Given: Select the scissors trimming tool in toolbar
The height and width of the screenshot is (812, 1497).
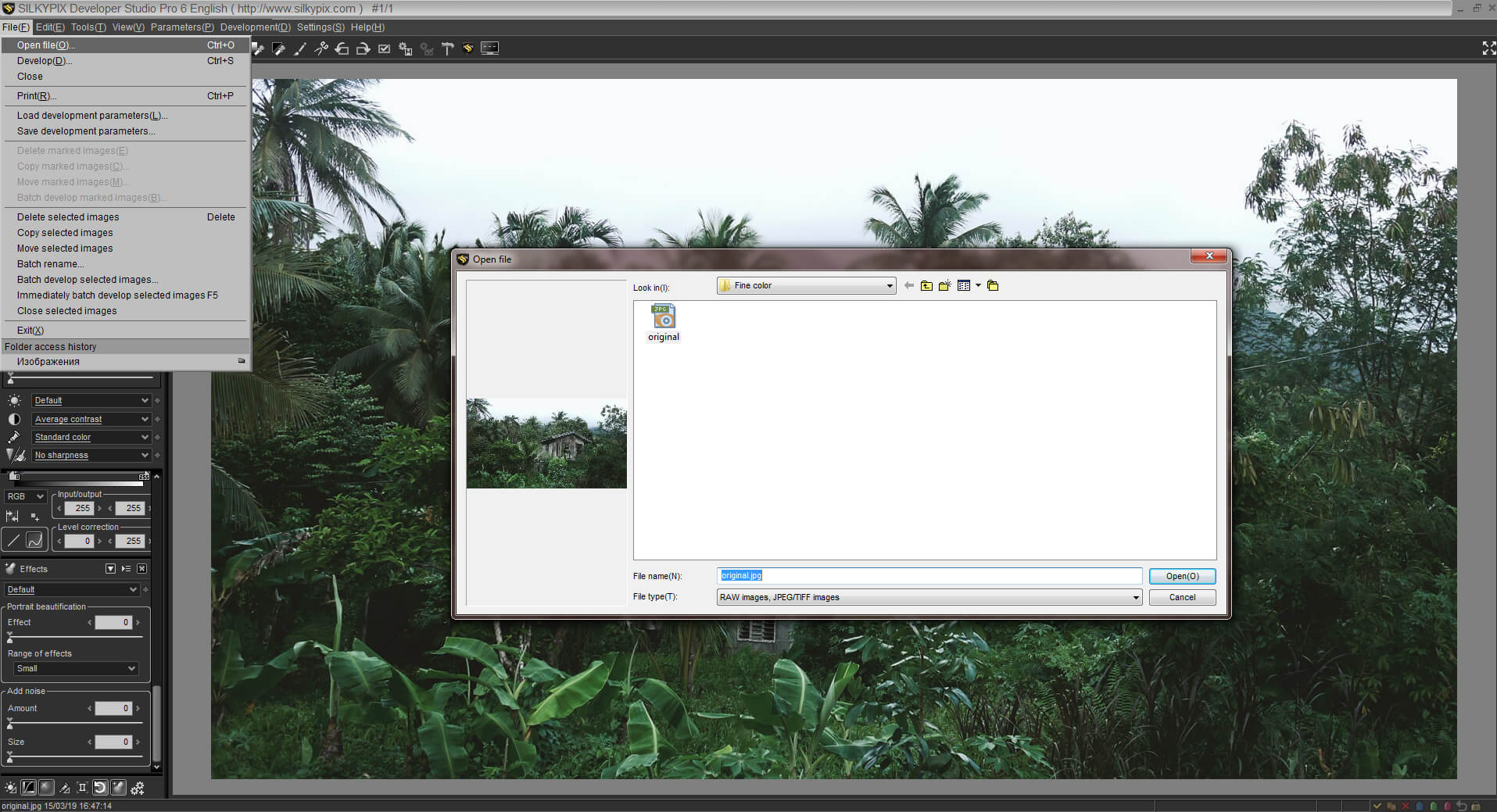Looking at the screenshot, I should pyautogui.click(x=321, y=48).
